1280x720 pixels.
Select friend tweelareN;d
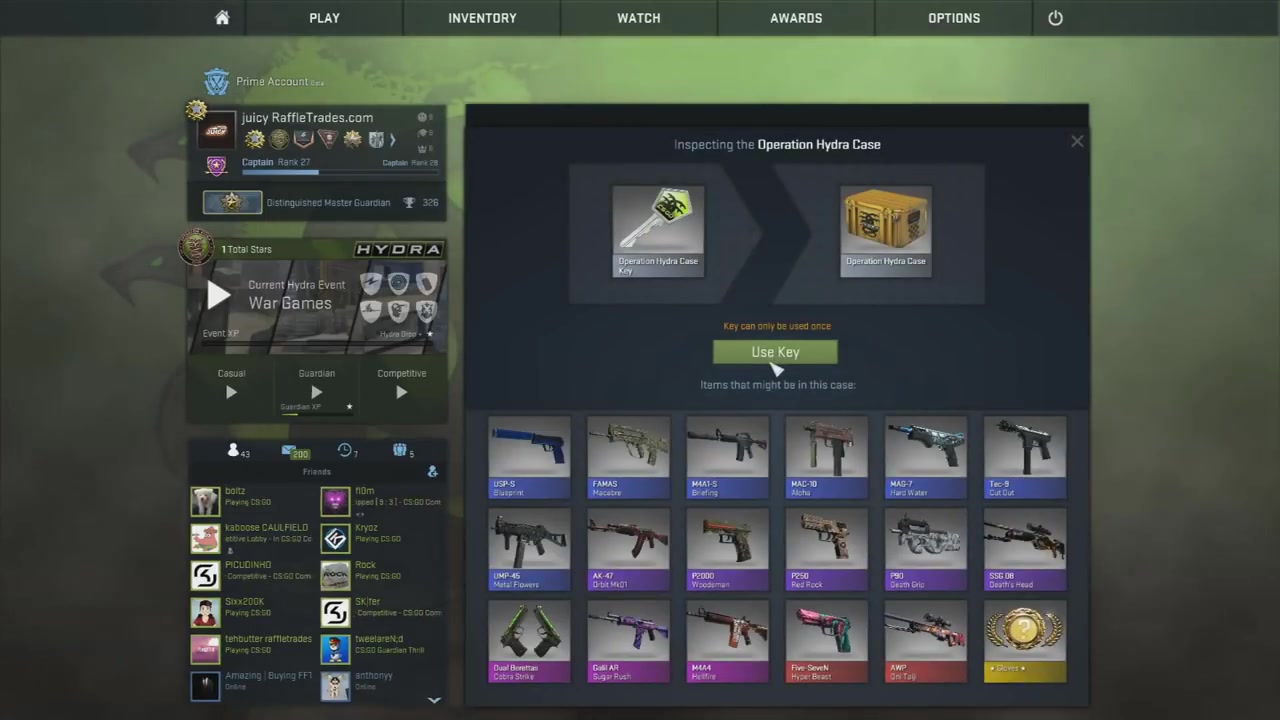(381, 649)
